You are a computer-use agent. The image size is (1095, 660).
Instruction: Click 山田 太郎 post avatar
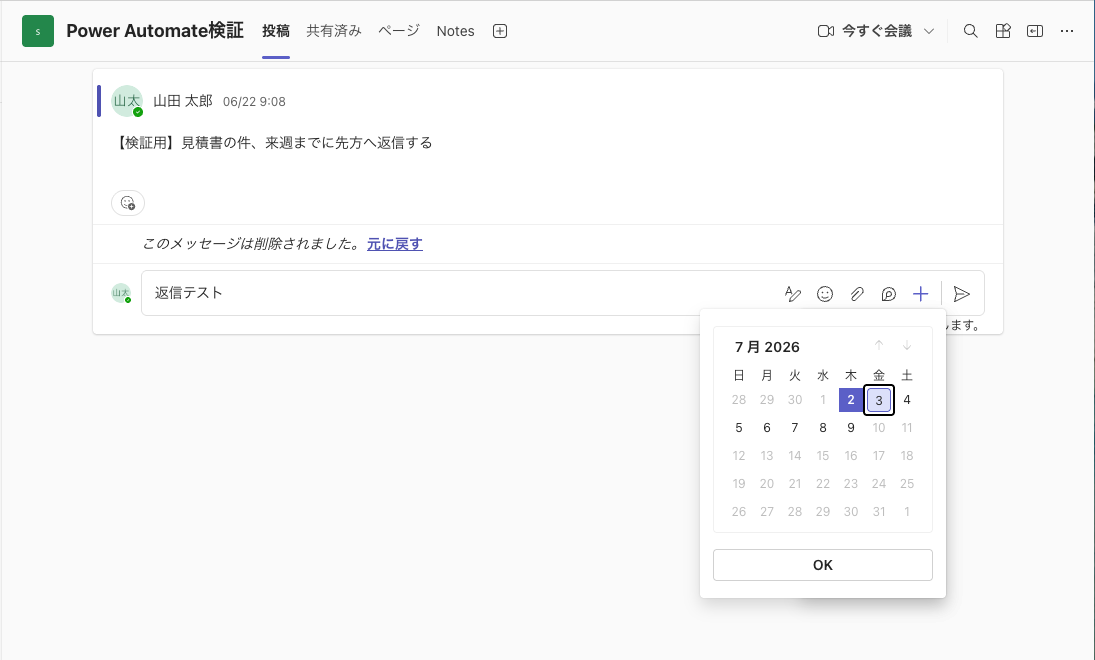(127, 101)
